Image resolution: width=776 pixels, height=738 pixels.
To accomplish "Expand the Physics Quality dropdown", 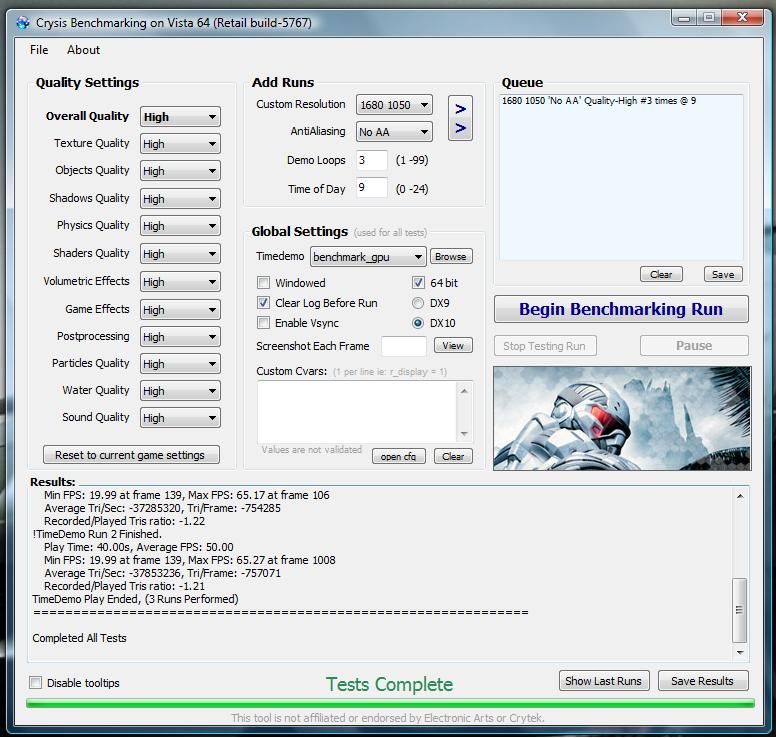I will tap(180, 226).
